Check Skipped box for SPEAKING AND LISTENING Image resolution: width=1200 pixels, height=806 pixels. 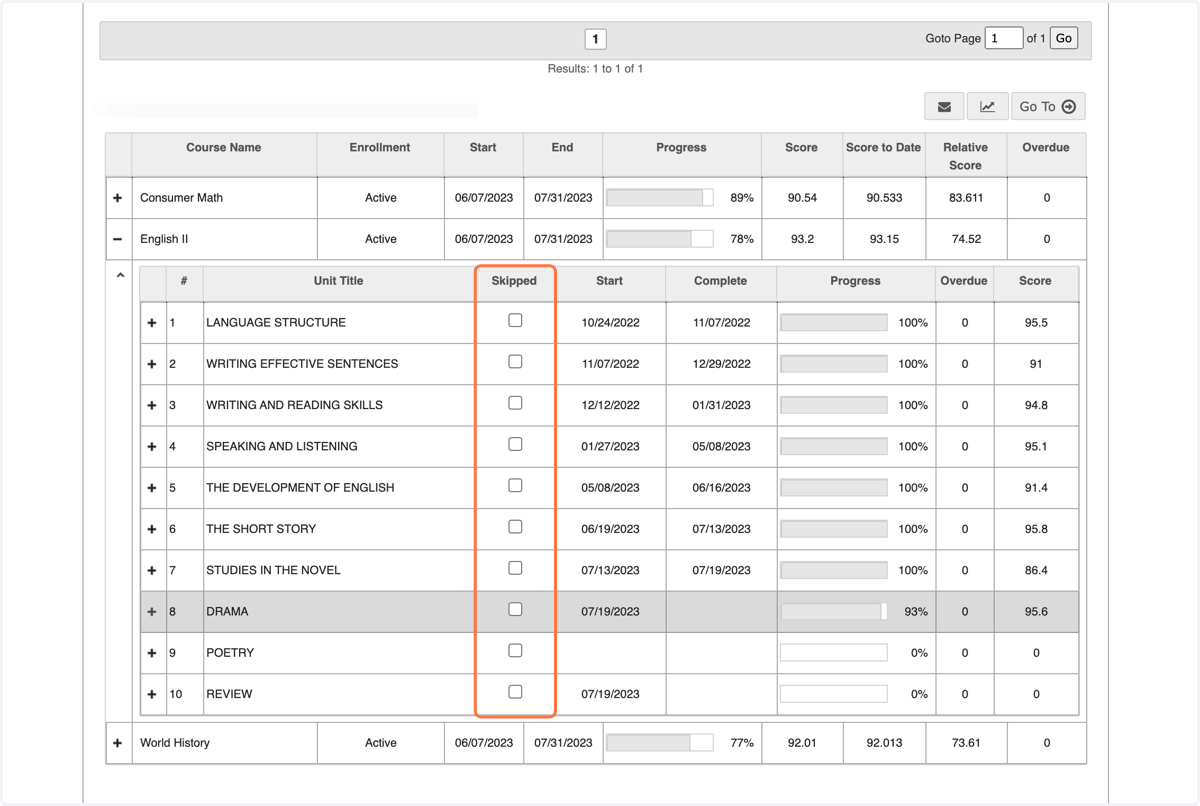click(x=515, y=444)
